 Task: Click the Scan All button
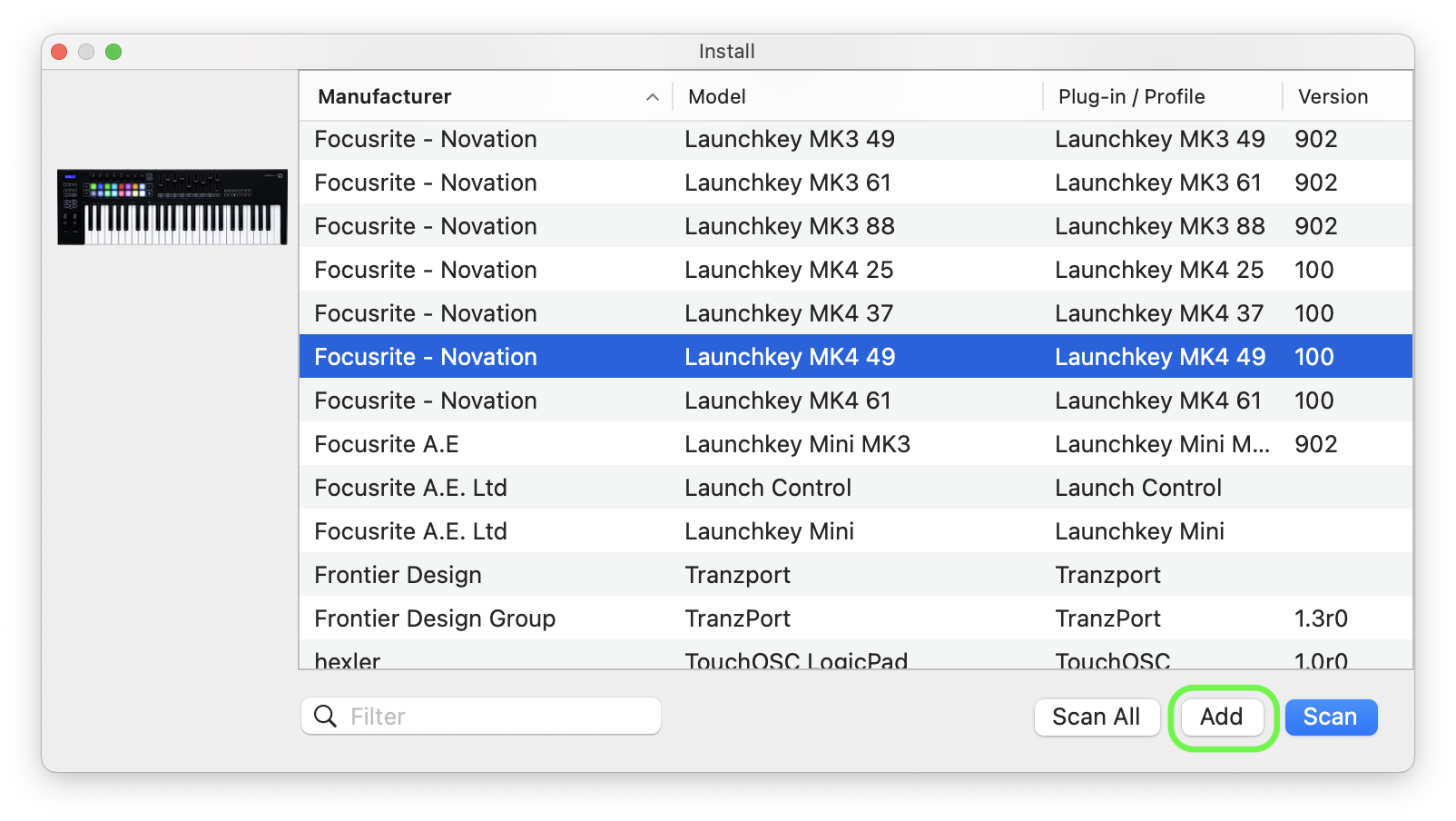tap(1097, 717)
